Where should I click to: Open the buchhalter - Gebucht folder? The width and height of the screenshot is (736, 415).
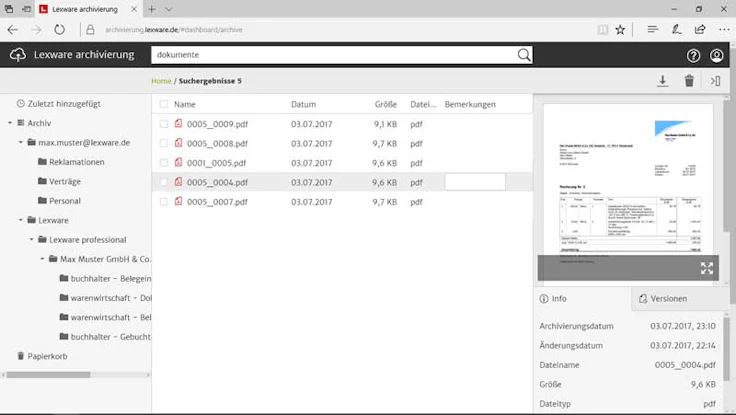[x=105, y=337]
